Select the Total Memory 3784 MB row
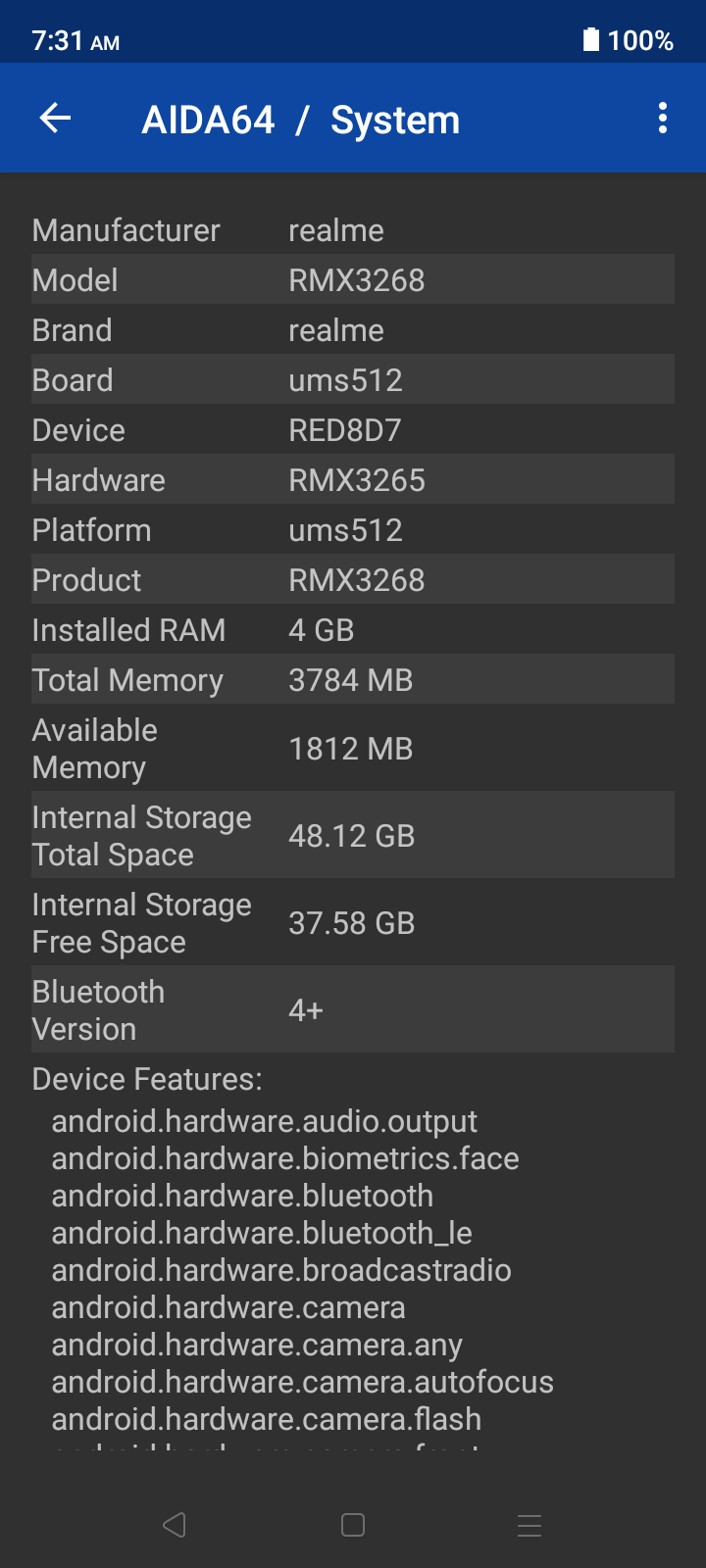 [353, 679]
